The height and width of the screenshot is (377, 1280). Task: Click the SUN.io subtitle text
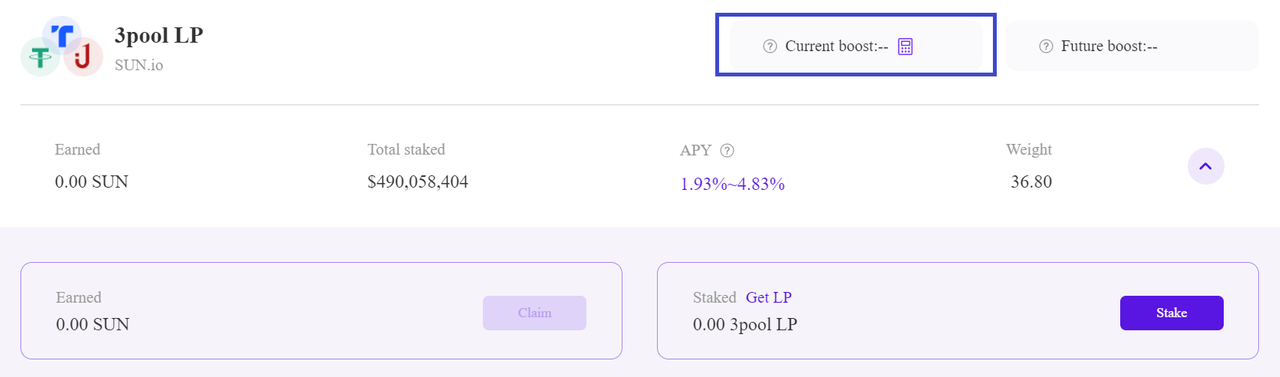click(139, 65)
